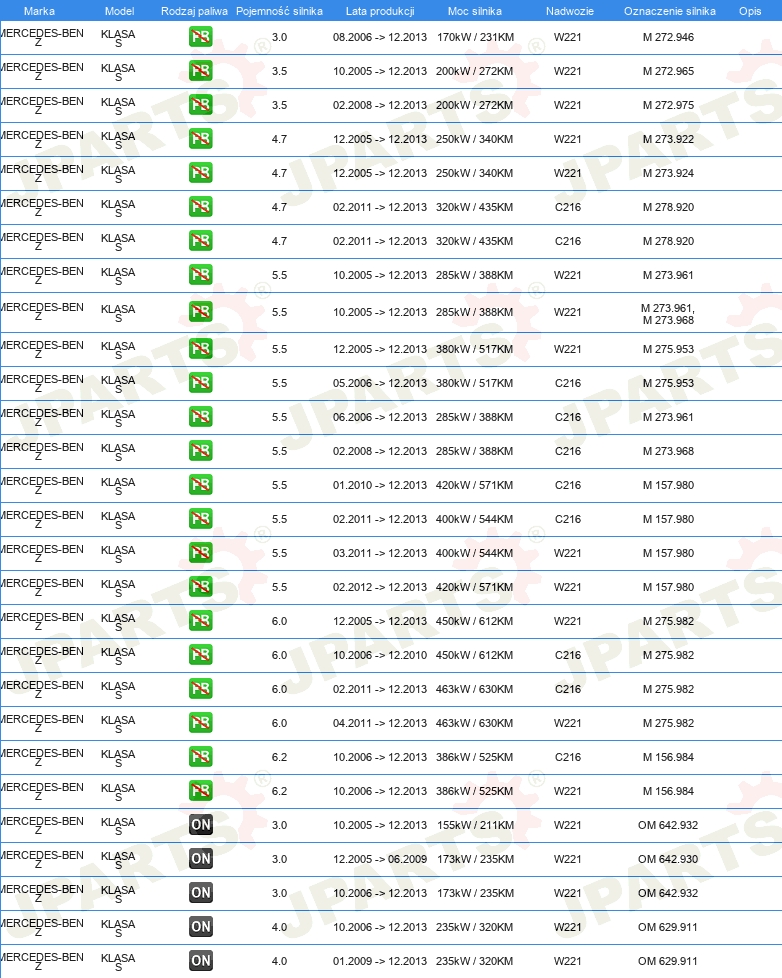Click the Nadwozie column header
782x978 pixels.
(569, 11)
